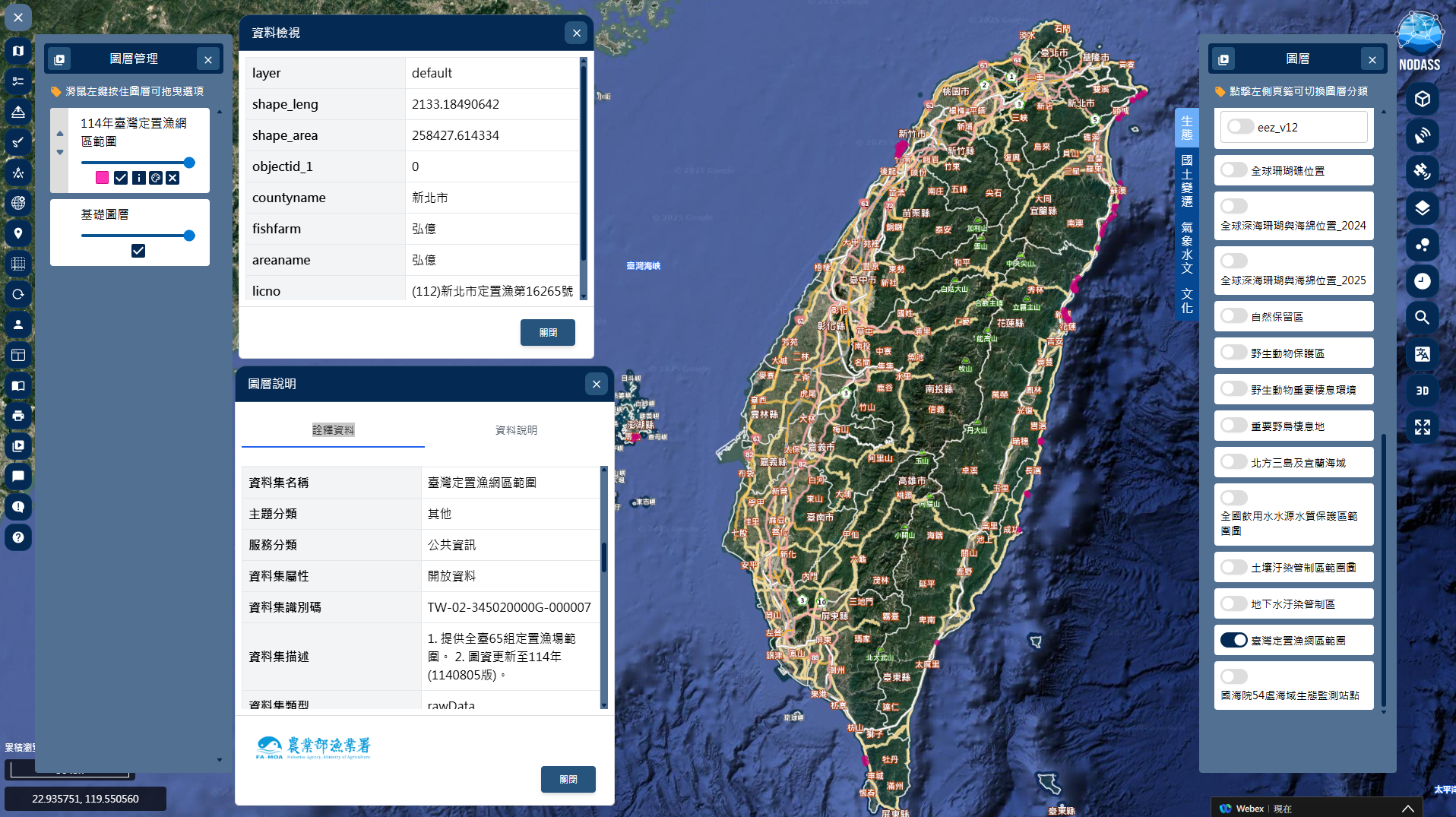Move fishing net layer down with arrow
Image resolution: width=1456 pixels, height=817 pixels.
[x=60, y=152]
